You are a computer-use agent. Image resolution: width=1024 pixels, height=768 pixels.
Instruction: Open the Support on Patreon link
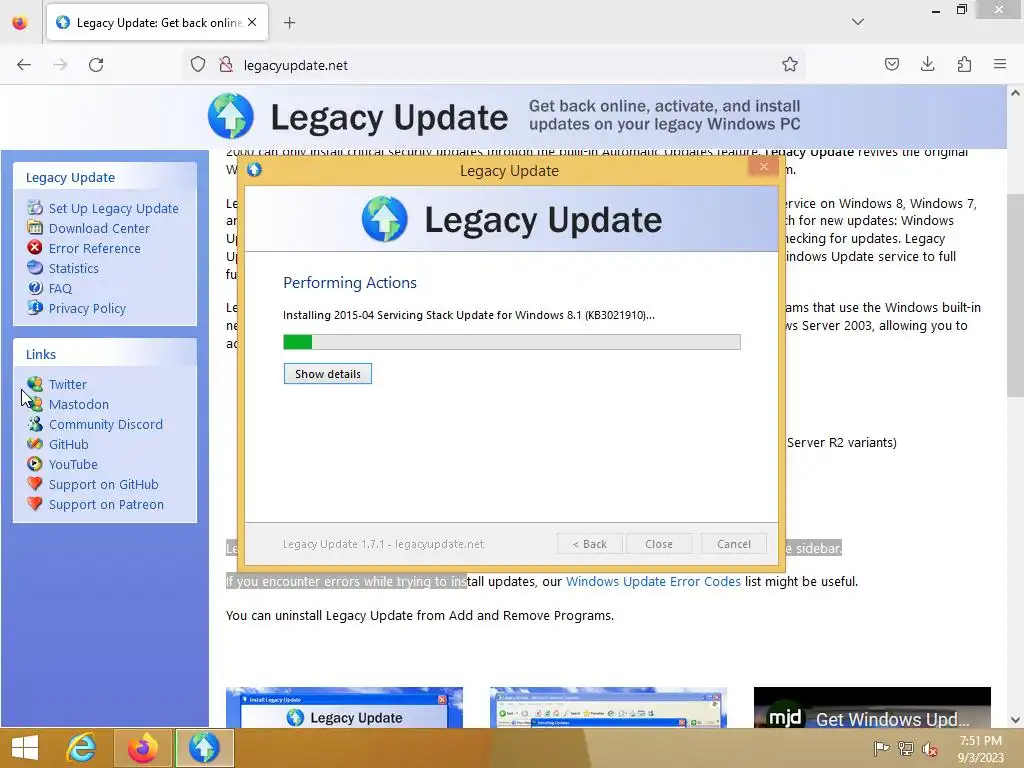(106, 504)
